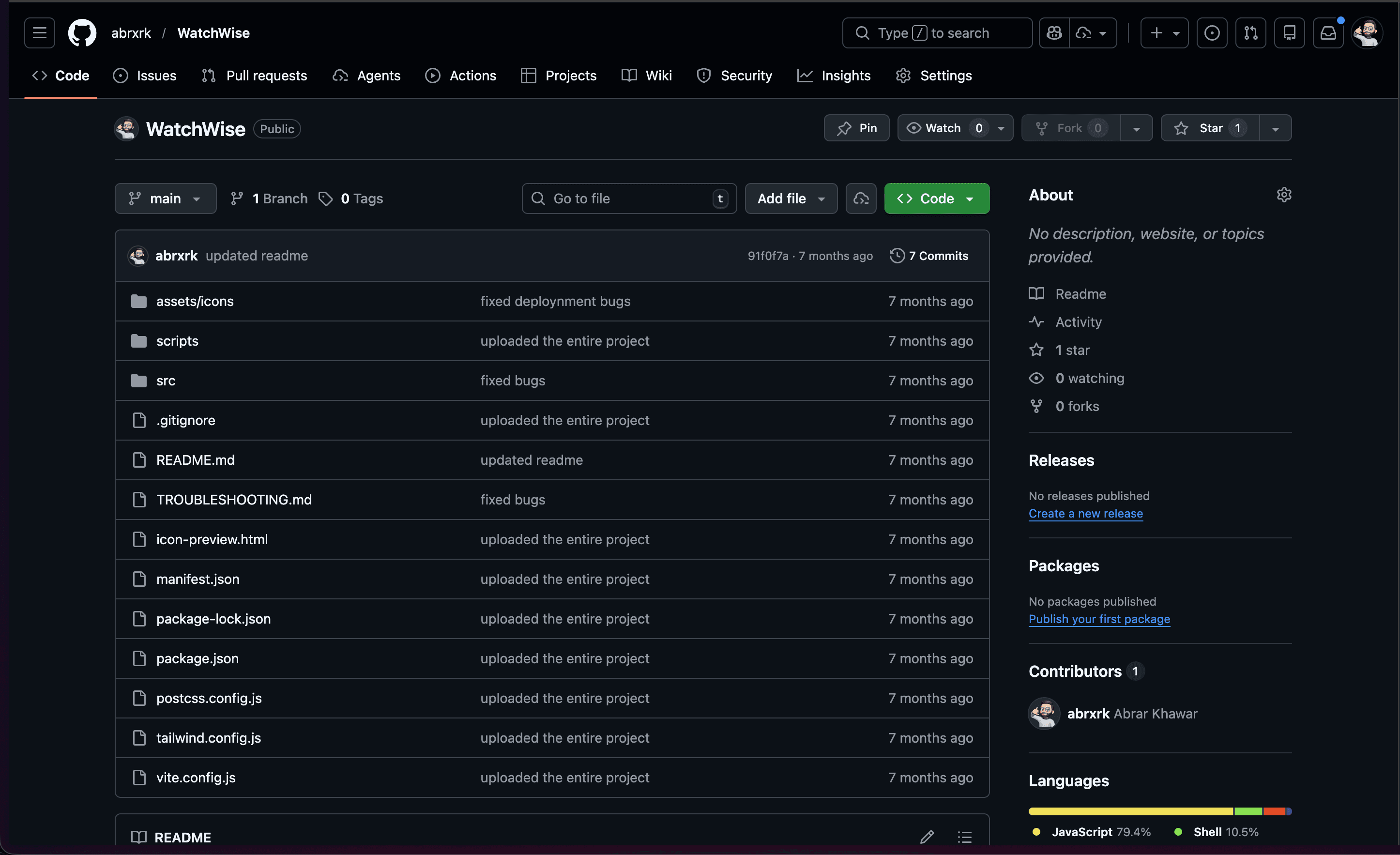This screenshot has height=855, width=1400.
Task: Expand the green Code dropdown
Action: (936, 199)
